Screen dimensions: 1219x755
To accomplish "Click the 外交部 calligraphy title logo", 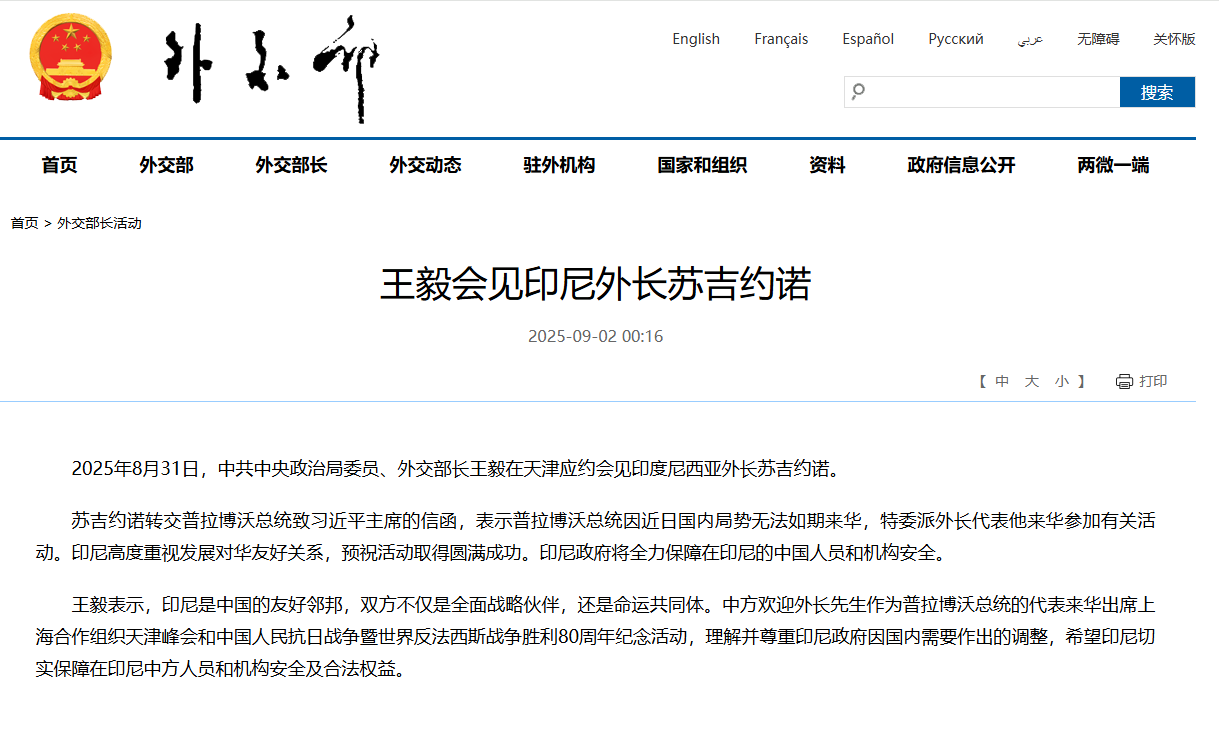I will tap(272, 68).
